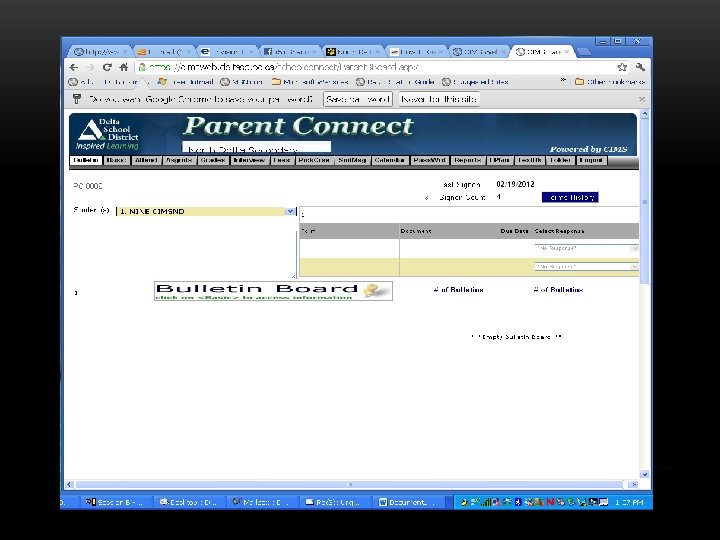Open the Interview menu tab
This screenshot has width=720, height=540.
[x=249, y=160]
